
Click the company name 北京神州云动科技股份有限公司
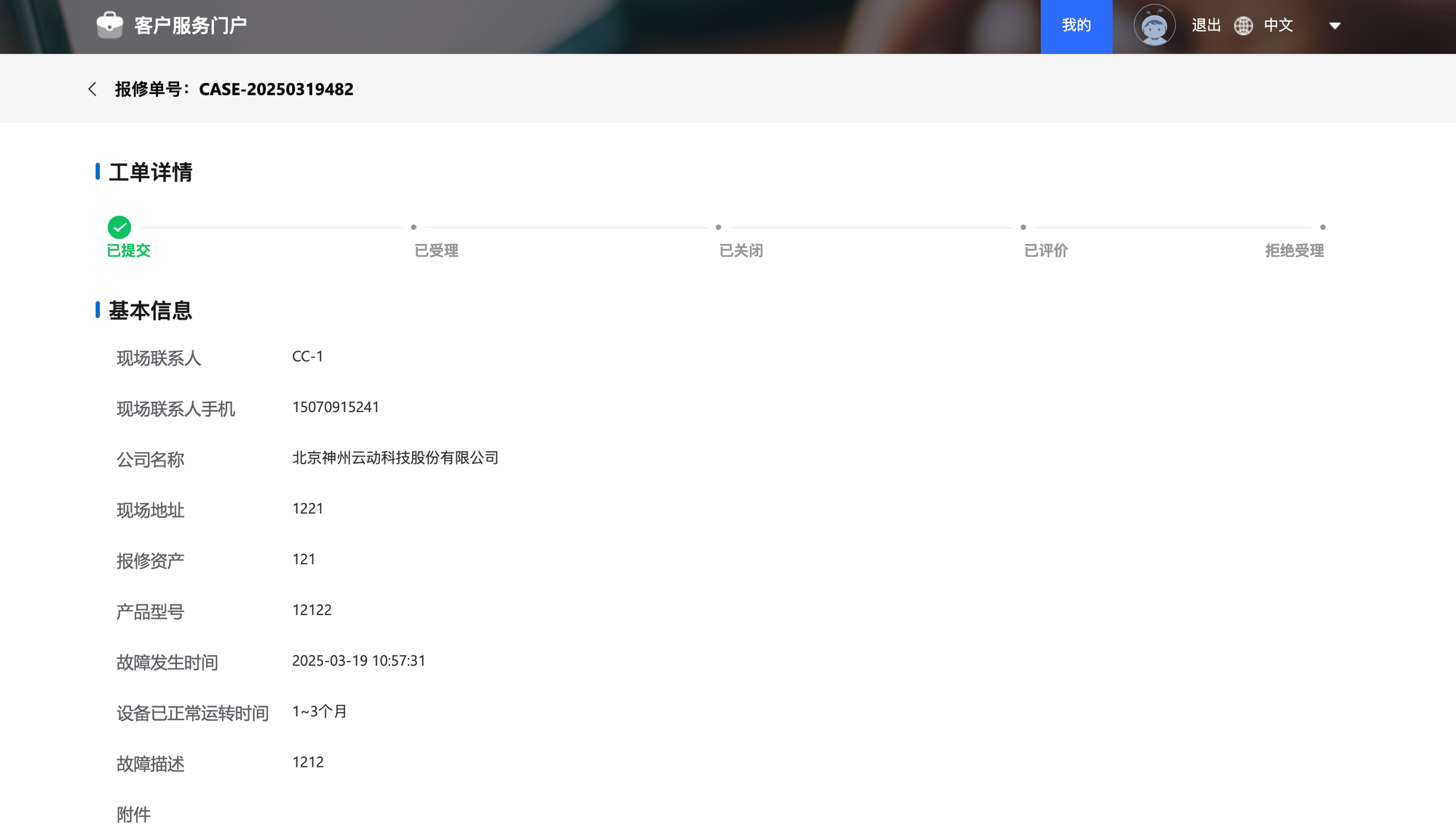point(395,457)
